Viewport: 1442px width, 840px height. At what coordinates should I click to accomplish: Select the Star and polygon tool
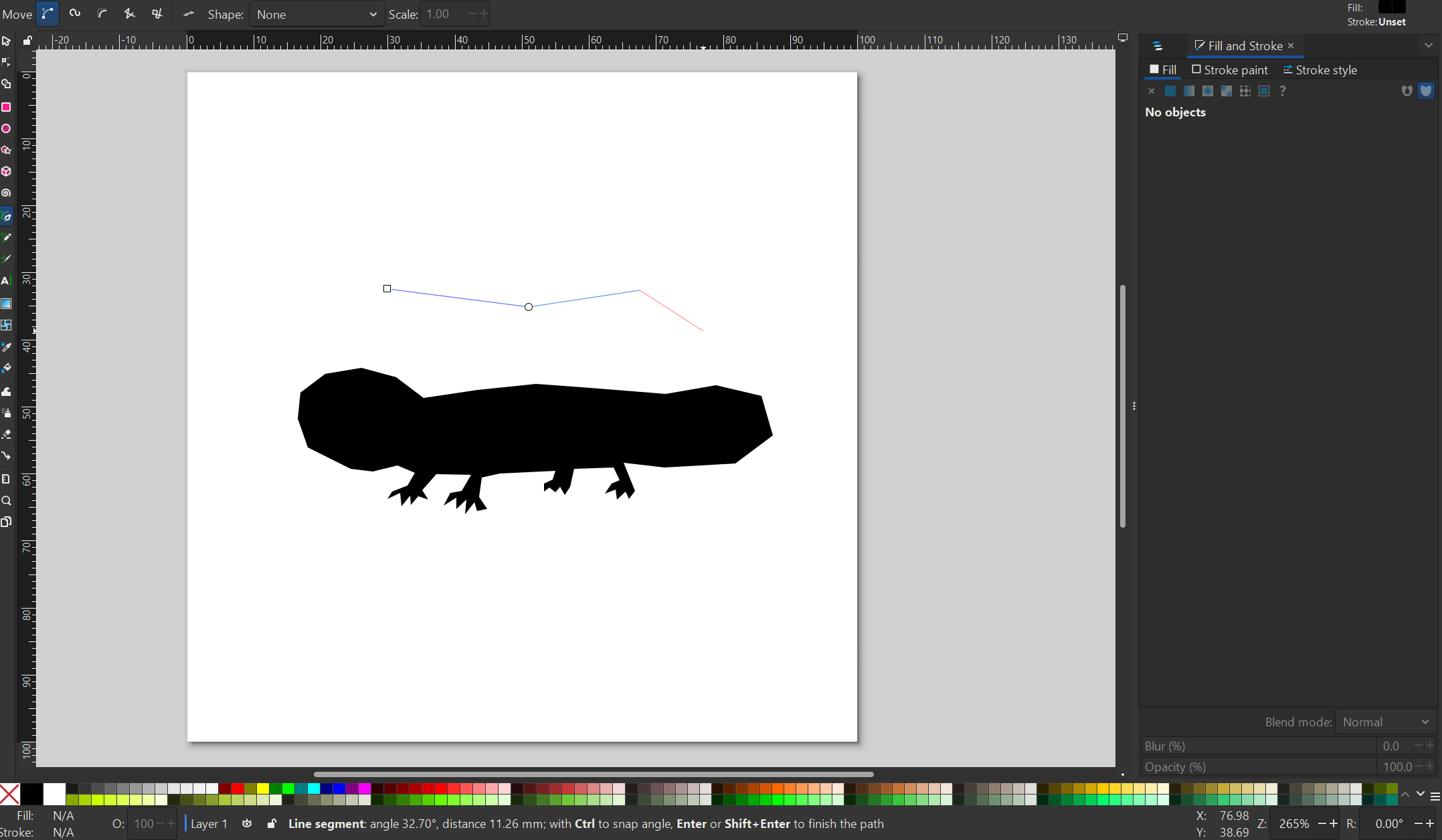(6, 150)
